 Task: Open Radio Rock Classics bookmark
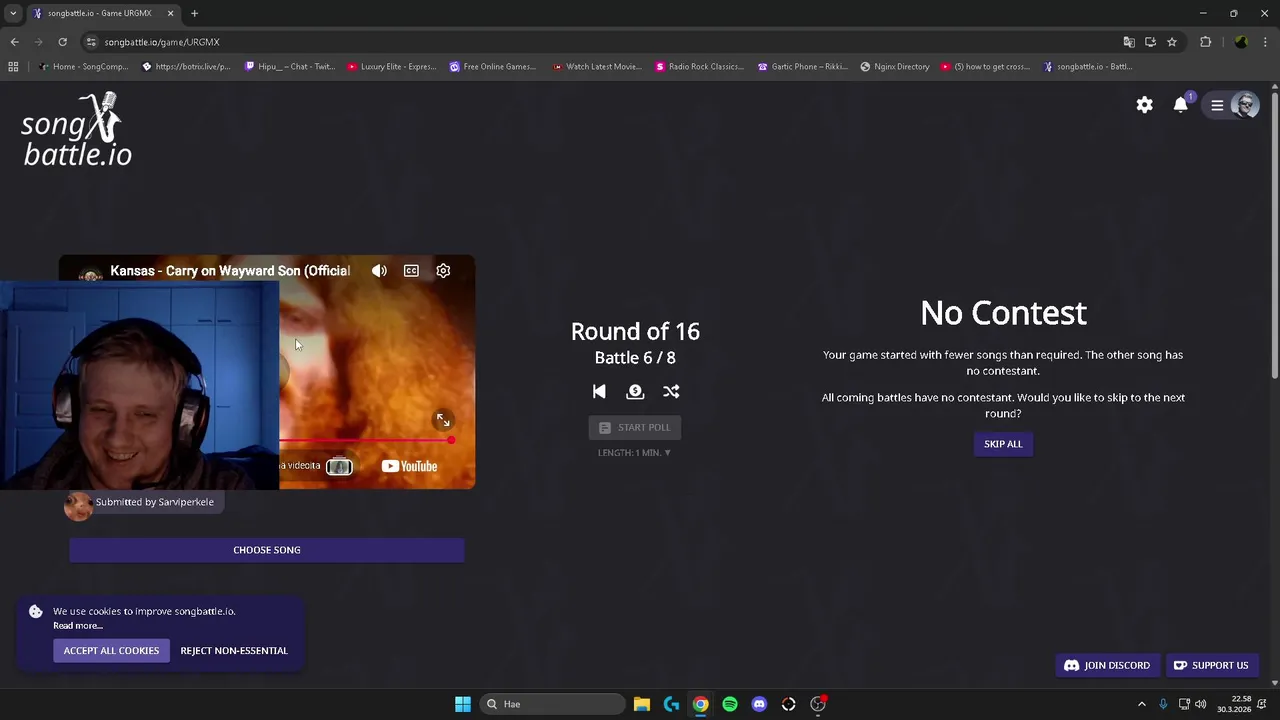pyautogui.click(x=699, y=67)
